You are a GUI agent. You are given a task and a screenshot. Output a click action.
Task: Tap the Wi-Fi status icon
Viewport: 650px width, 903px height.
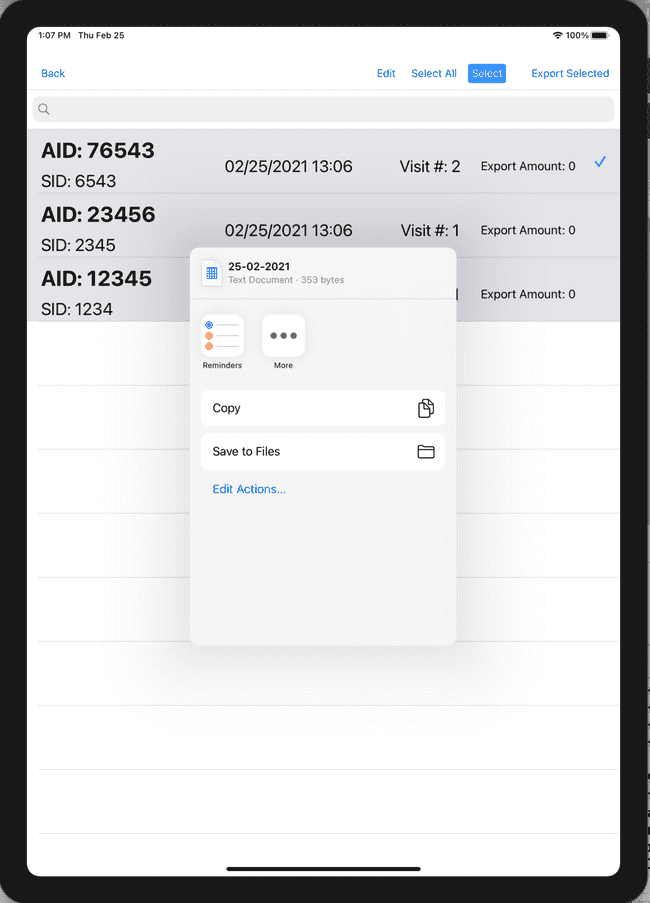[557, 35]
